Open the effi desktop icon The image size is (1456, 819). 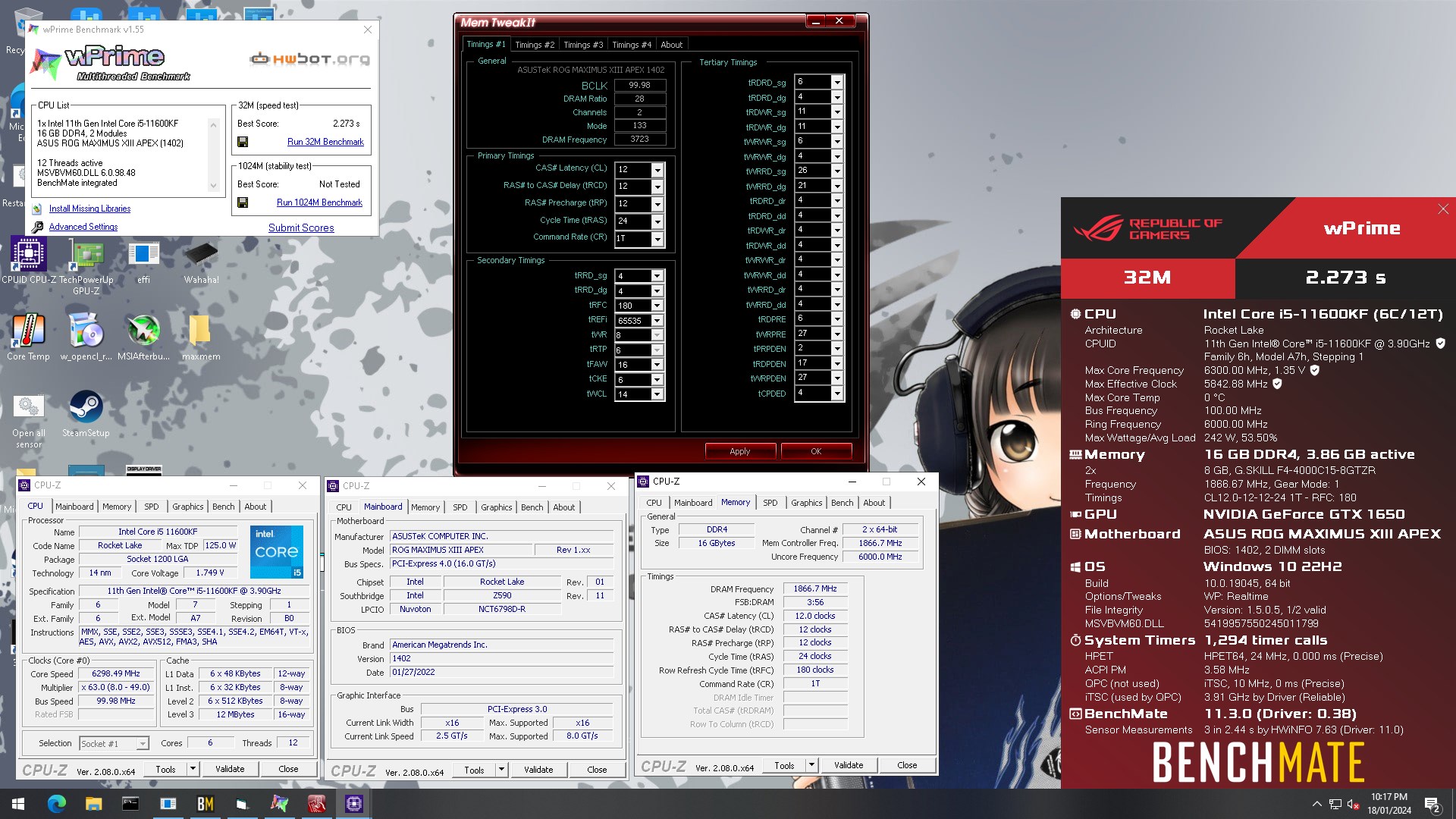[x=143, y=262]
